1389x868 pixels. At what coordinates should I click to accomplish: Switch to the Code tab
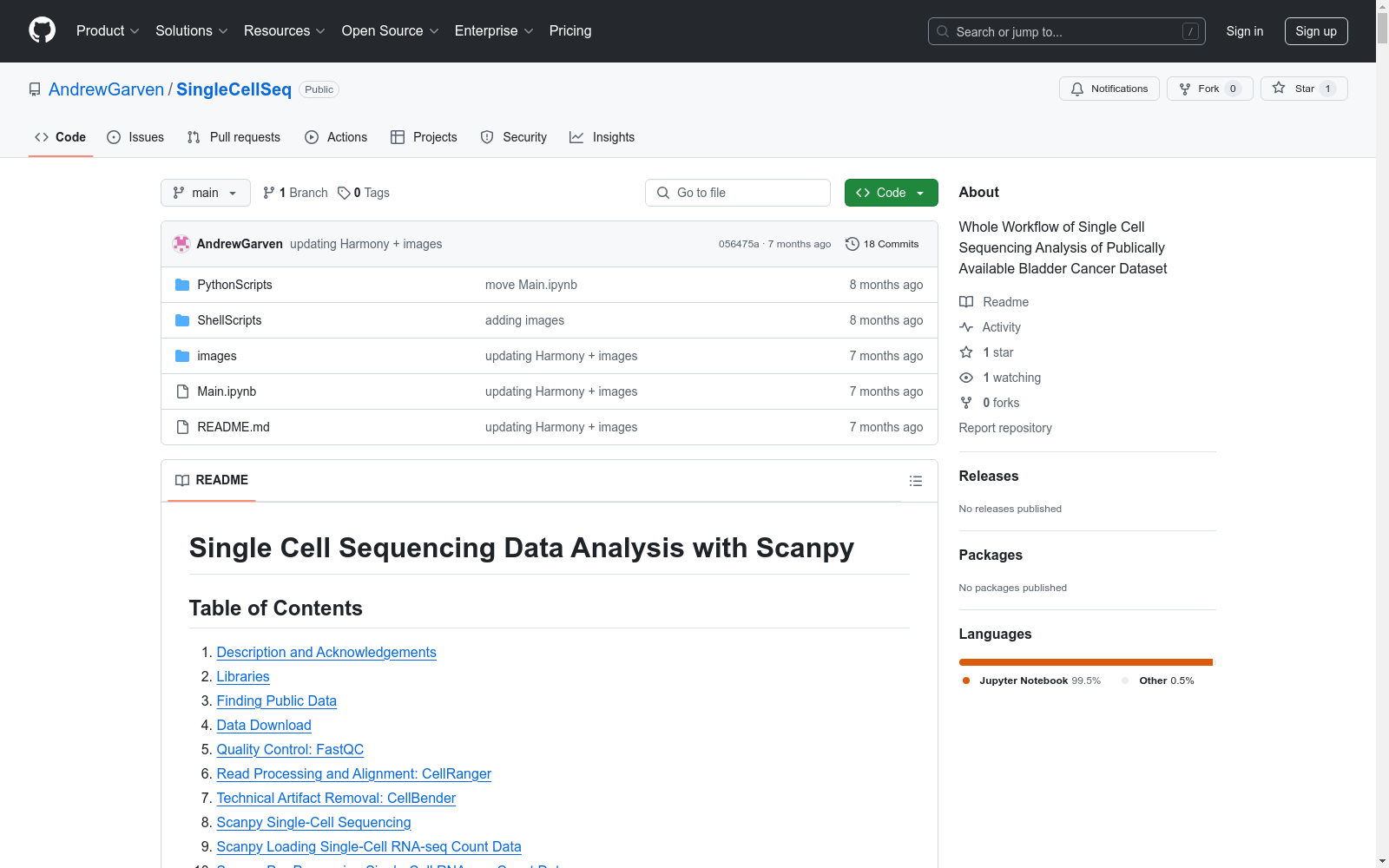[x=60, y=137]
